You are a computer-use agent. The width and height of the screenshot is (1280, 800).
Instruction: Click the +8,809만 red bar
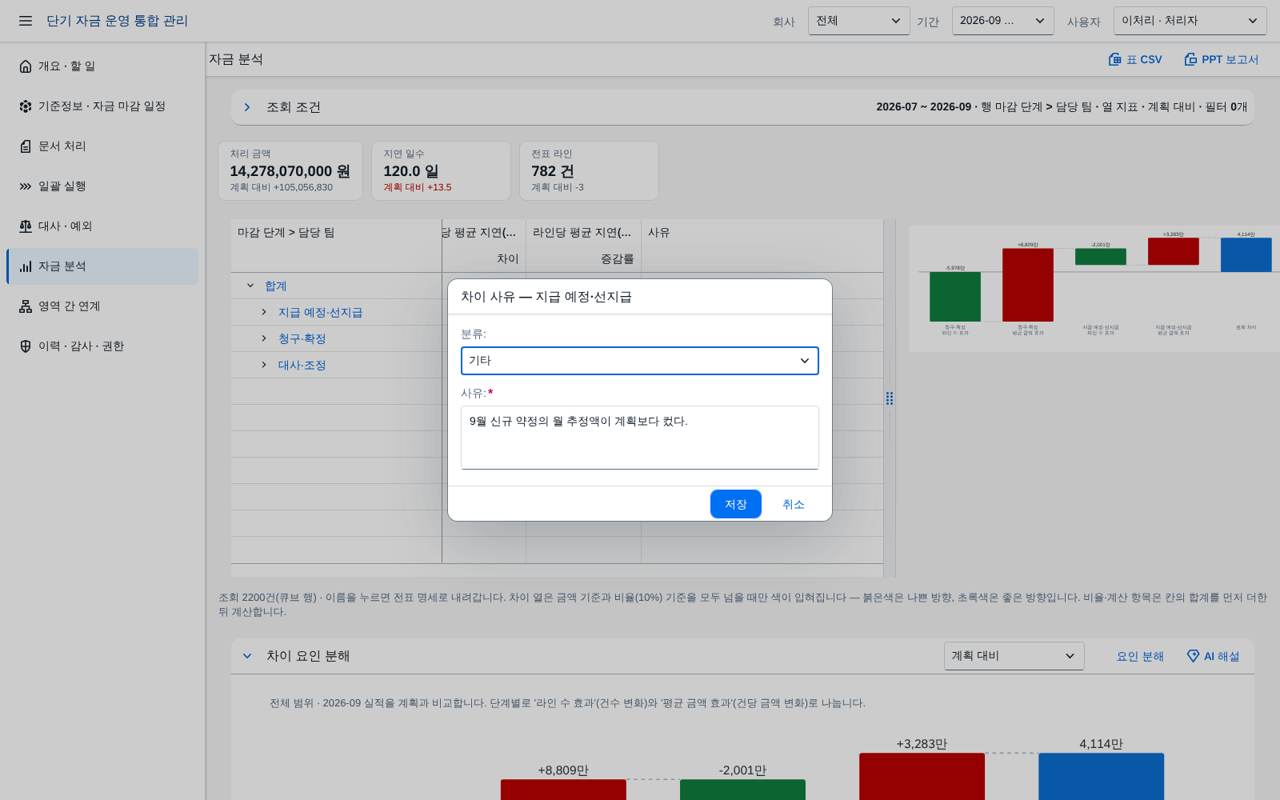click(x=563, y=790)
